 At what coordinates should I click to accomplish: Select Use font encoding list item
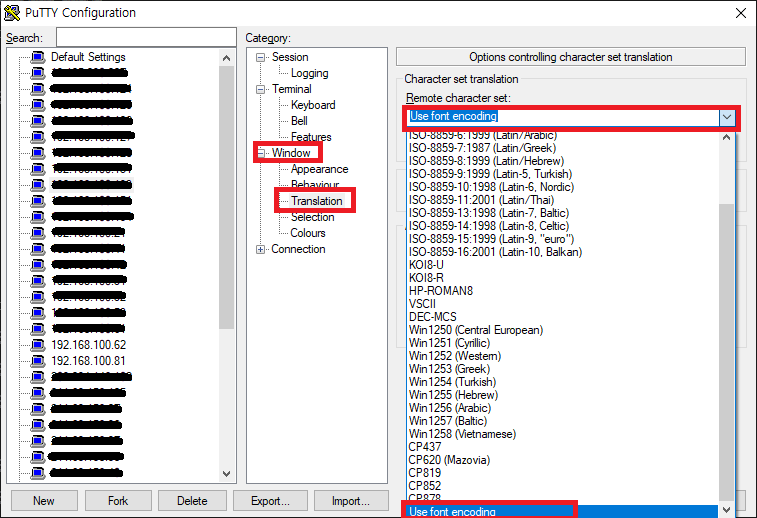(x=562, y=512)
